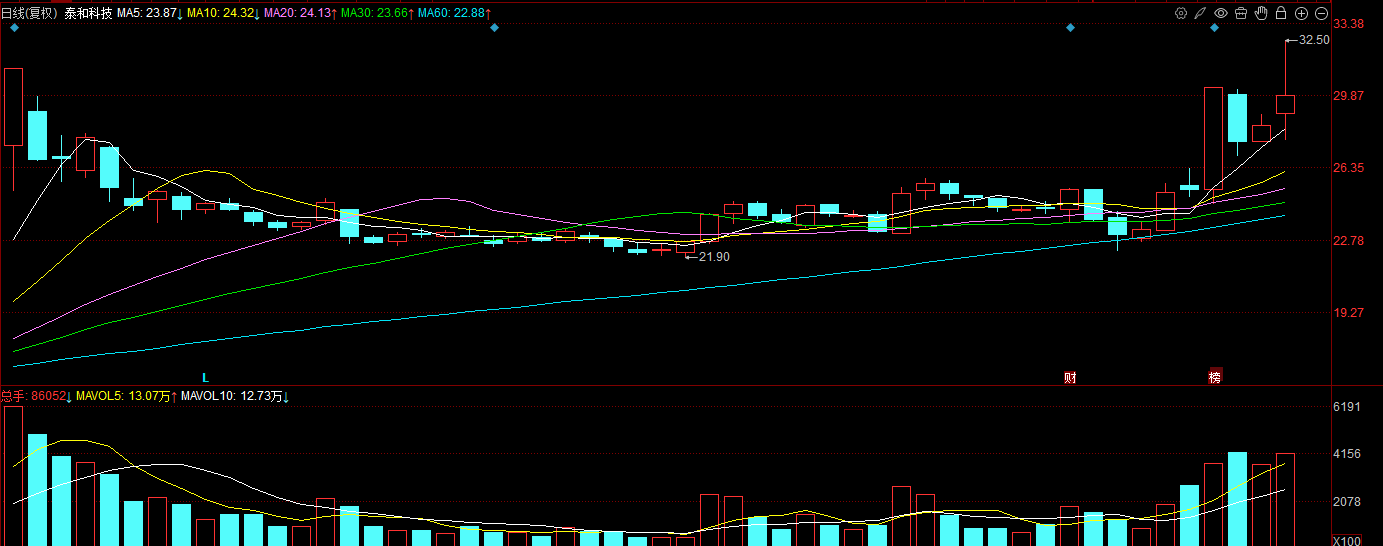Screen dimensions: 1383x546
Task: Click the 泰和科技 stock name
Action: (x=88, y=13)
